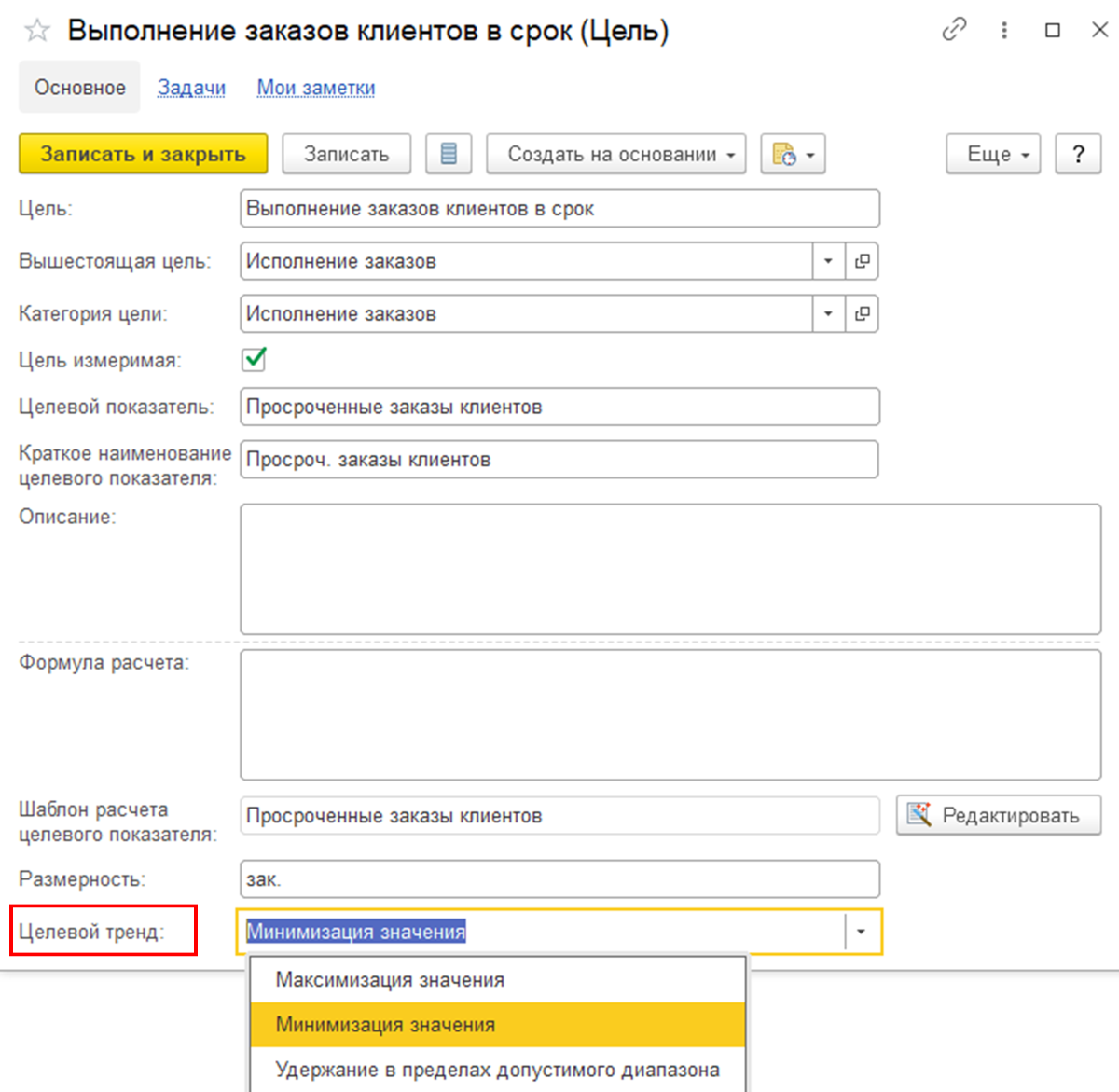This screenshot has height=1092, width=1119.
Task: Open the Категория цели linked item icon
Action: 862,314
